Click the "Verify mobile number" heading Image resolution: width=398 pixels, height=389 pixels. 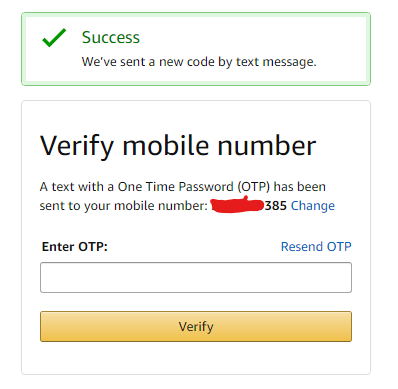pos(178,146)
